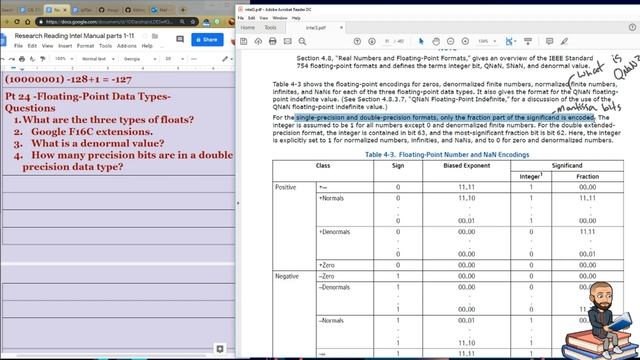Open the File menu in Acrobat Reader
640x360 pixels.
tap(241, 18)
